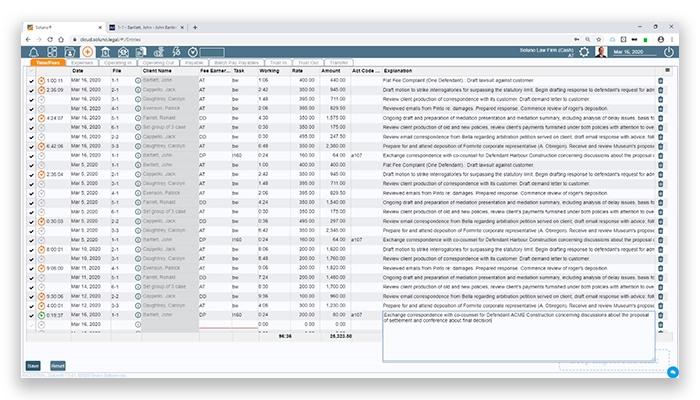Screen dimensions: 700x400
Task: Click the timer icon showing 4:24:07
Action: [x=42, y=118]
